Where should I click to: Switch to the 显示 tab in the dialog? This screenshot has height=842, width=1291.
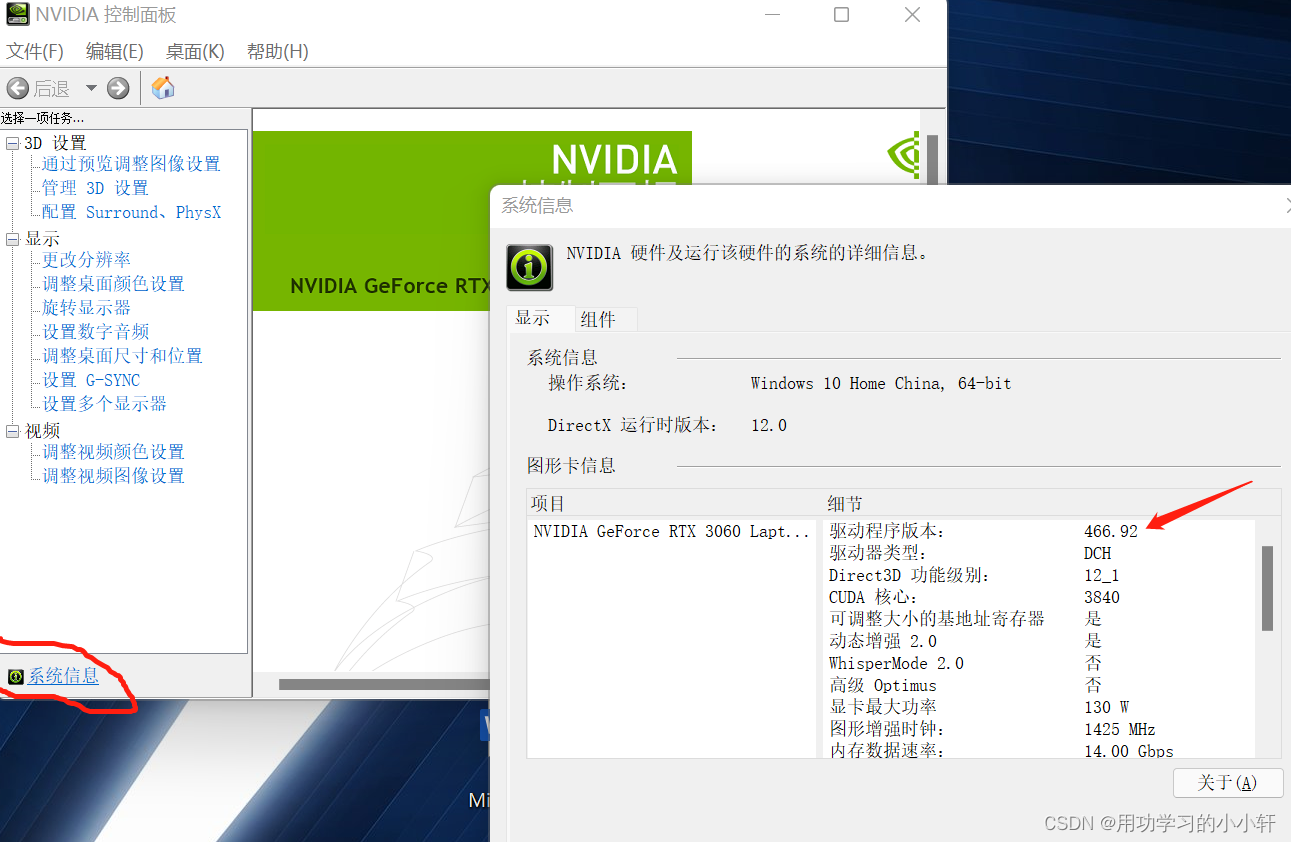pos(540,318)
